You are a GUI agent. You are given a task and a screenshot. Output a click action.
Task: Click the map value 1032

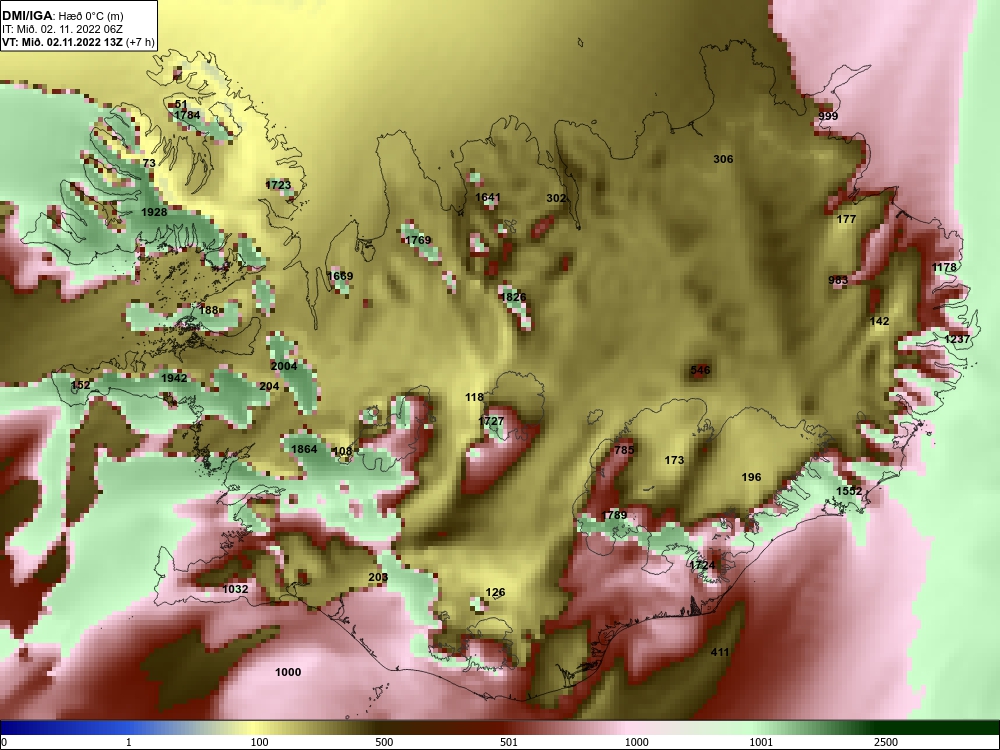[x=235, y=589]
